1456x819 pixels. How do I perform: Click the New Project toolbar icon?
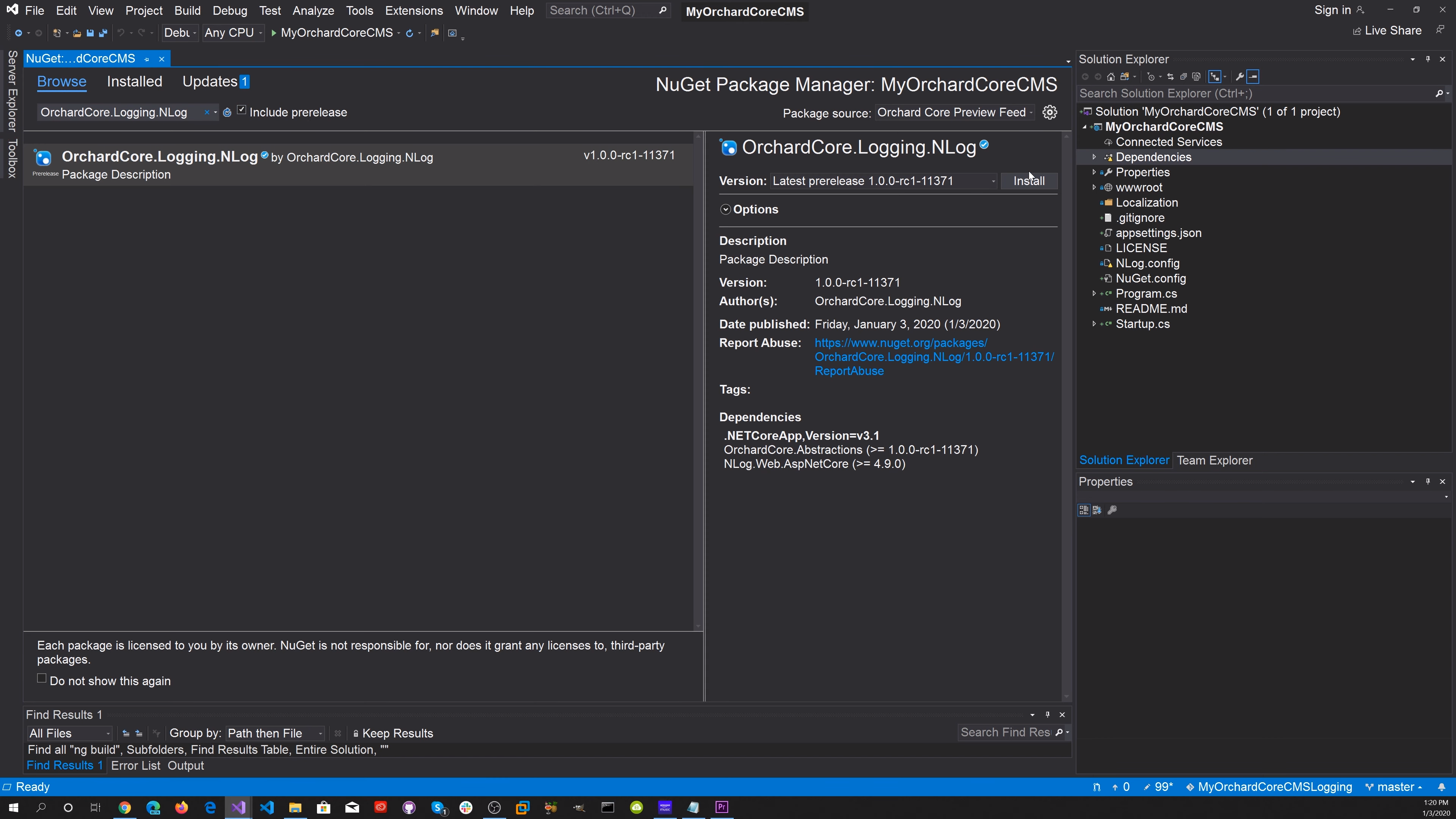tap(56, 33)
